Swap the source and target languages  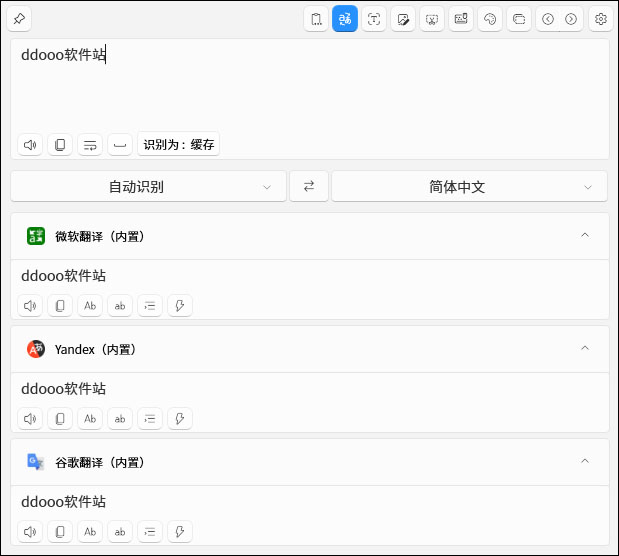[x=309, y=186]
